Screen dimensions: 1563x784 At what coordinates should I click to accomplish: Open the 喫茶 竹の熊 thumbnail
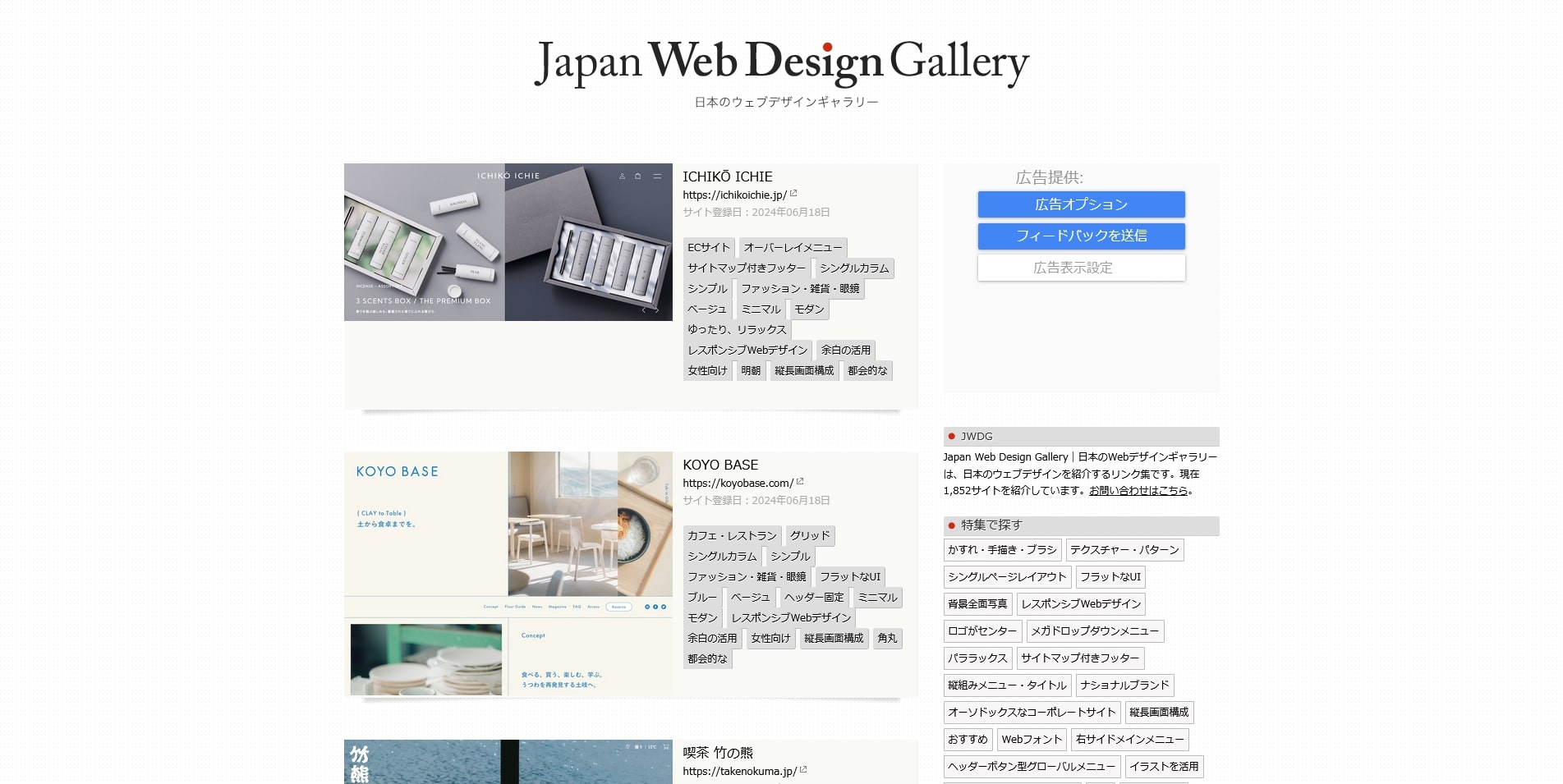[x=508, y=762]
